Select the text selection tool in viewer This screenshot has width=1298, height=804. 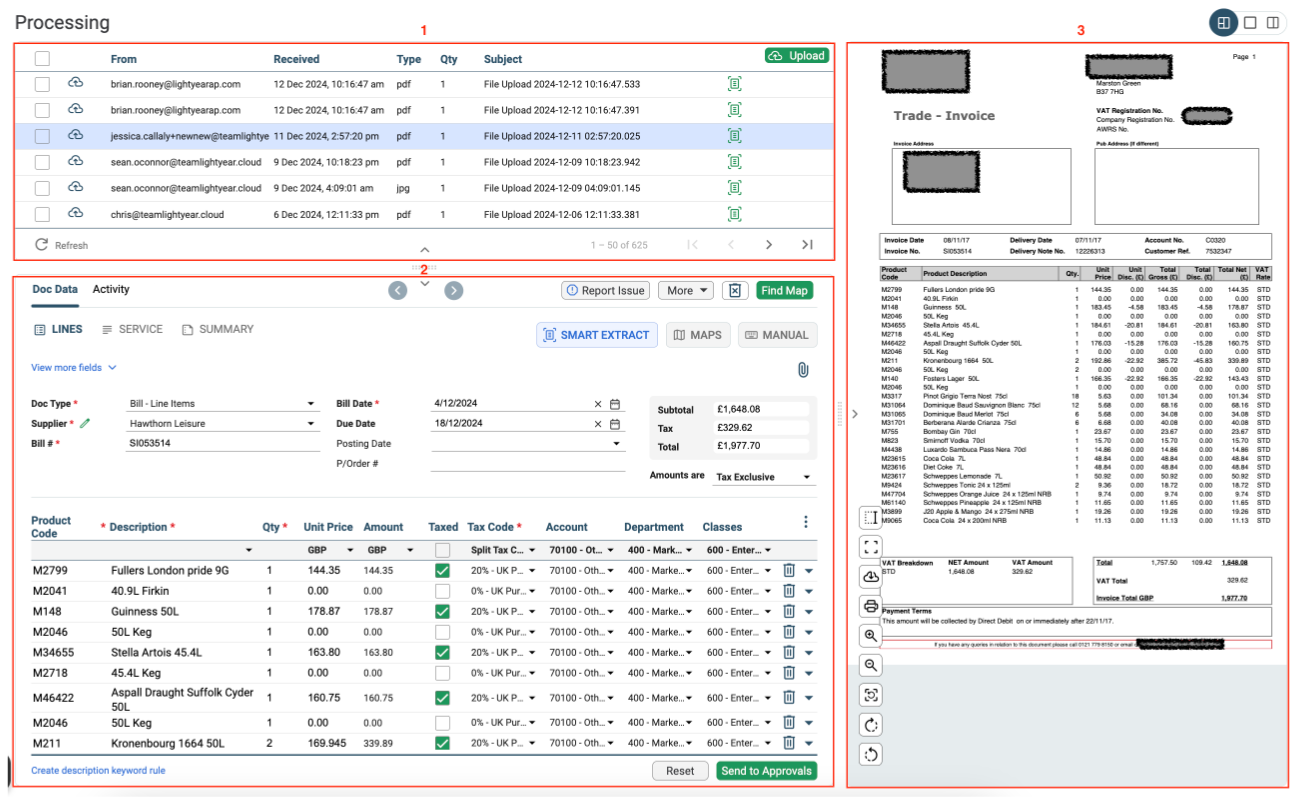click(871, 517)
